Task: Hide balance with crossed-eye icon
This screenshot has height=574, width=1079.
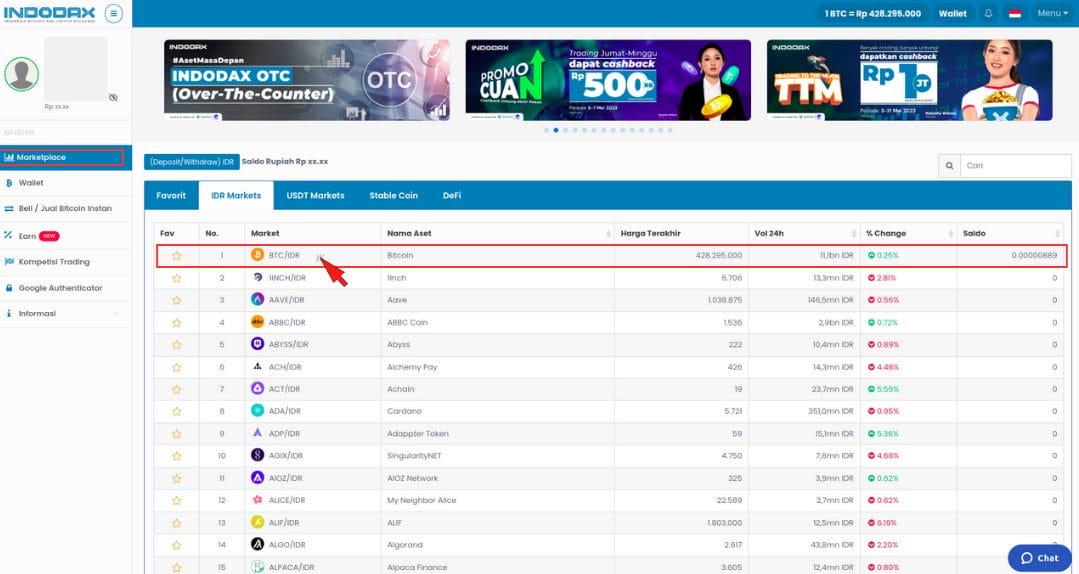Action: (113, 97)
